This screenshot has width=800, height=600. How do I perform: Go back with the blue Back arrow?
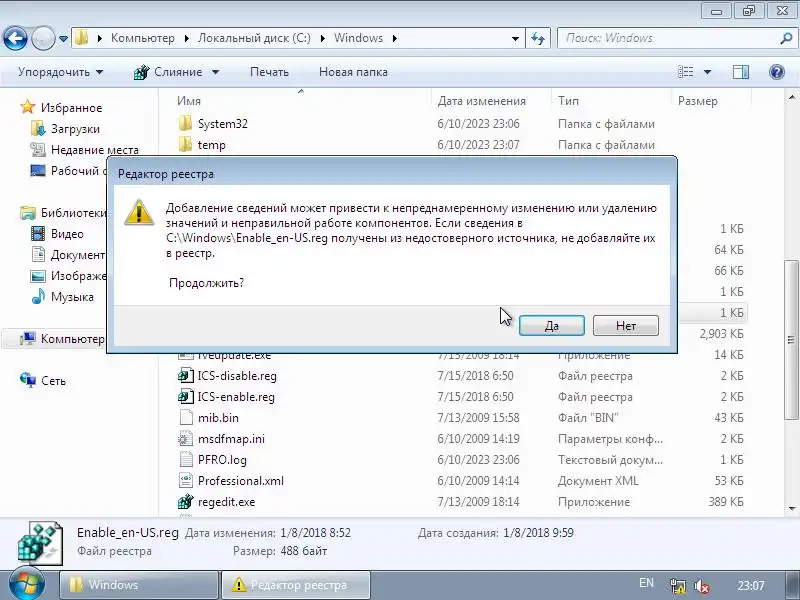(x=15, y=38)
